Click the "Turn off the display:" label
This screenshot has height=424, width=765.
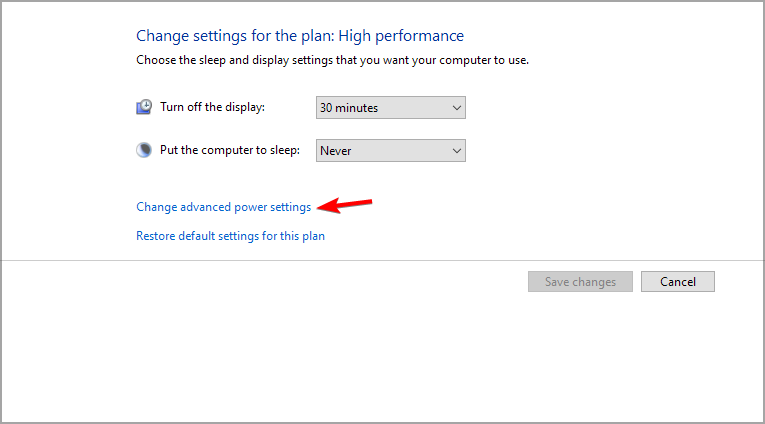[x=212, y=107]
